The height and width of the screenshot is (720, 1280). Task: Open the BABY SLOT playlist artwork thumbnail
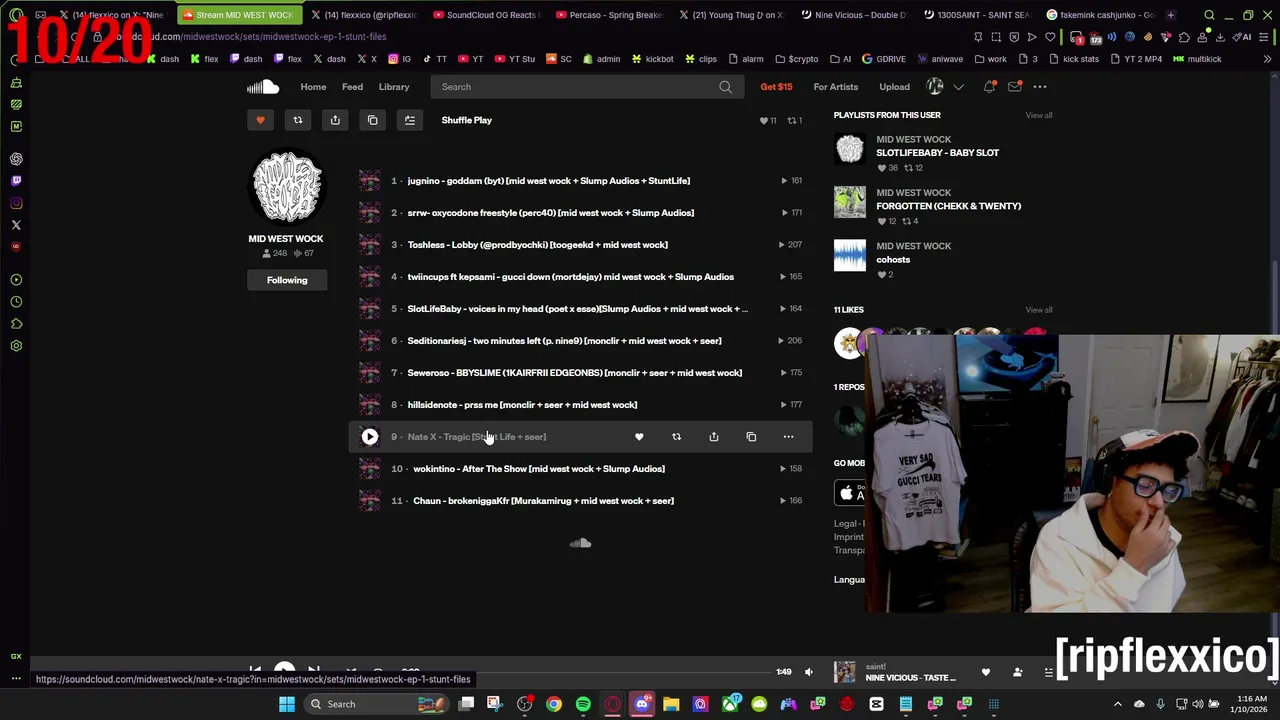click(850, 149)
